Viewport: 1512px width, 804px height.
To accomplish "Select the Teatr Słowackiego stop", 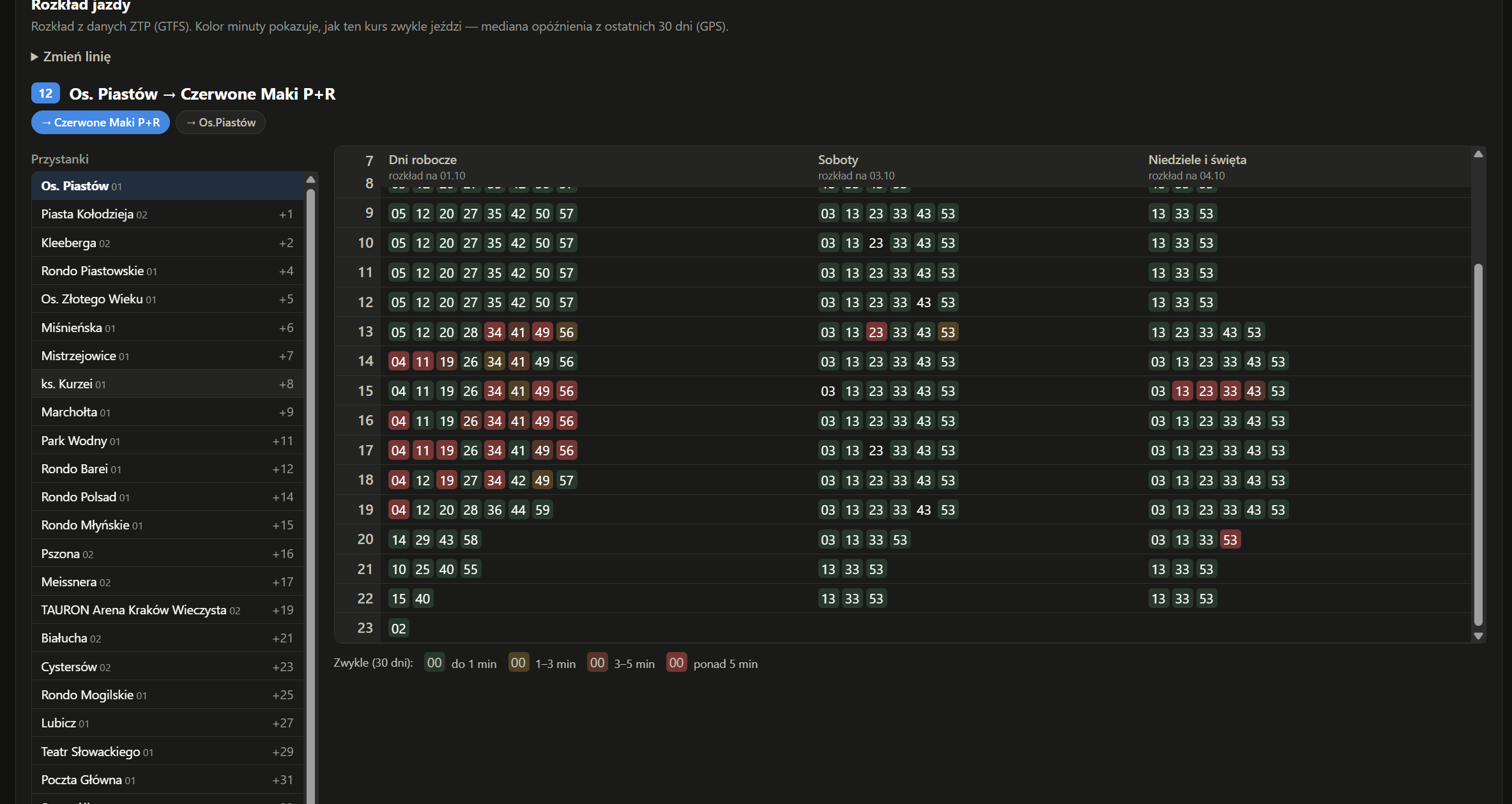I will (167, 752).
